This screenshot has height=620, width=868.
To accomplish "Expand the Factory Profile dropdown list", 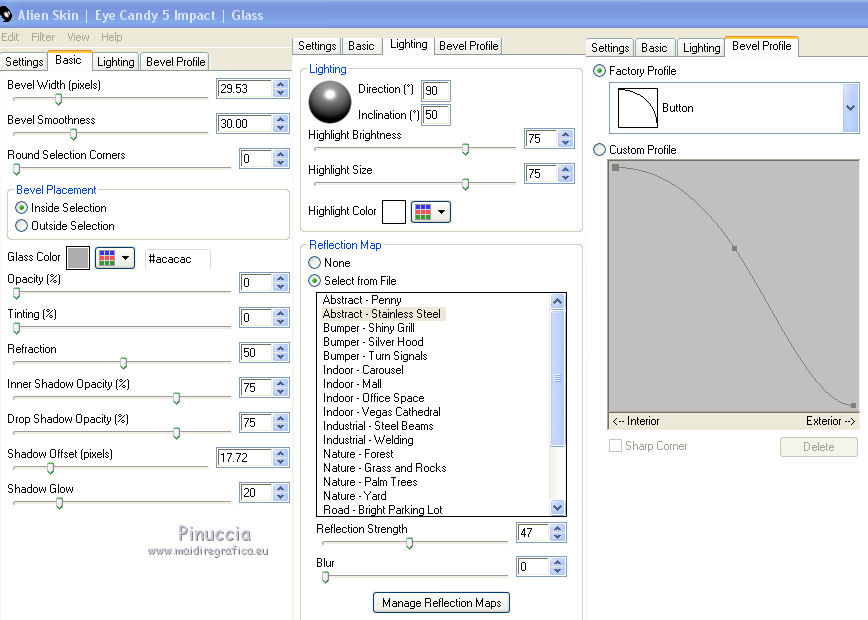I will coord(850,108).
